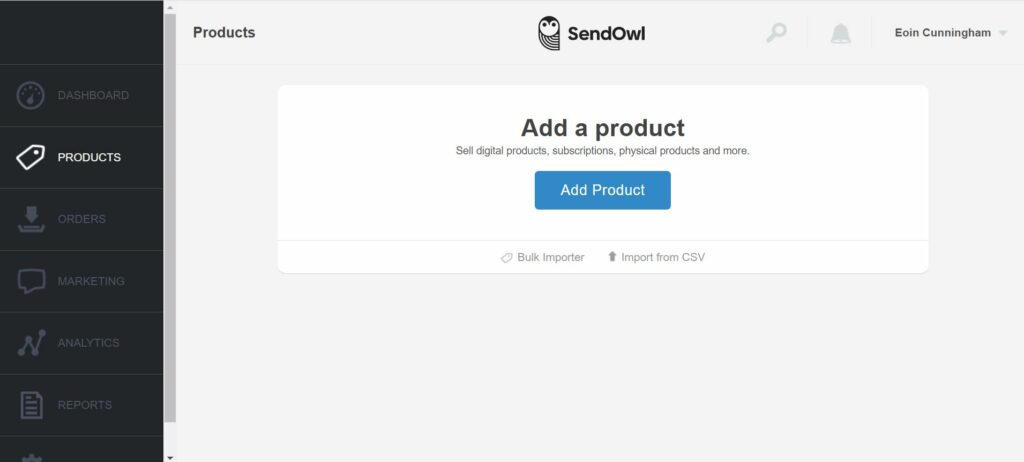Click the sidebar scrollbar thumb
This screenshot has height=462, width=1024.
170,218
